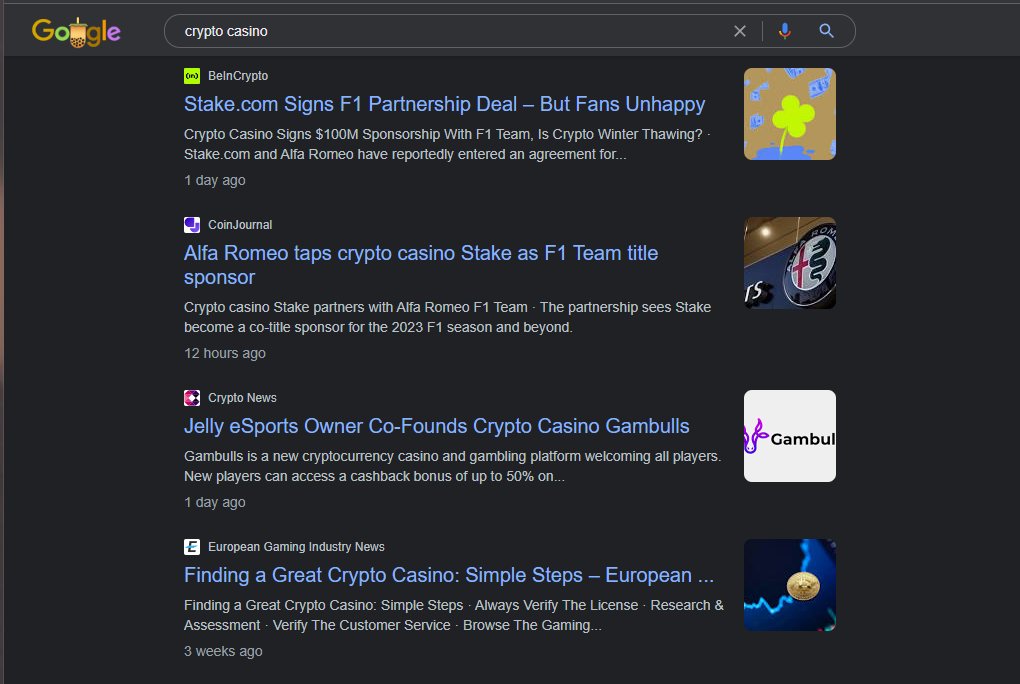Screen dimensions: 1020x684
Task: Click the 12 hours ago timestamp
Action: point(224,353)
